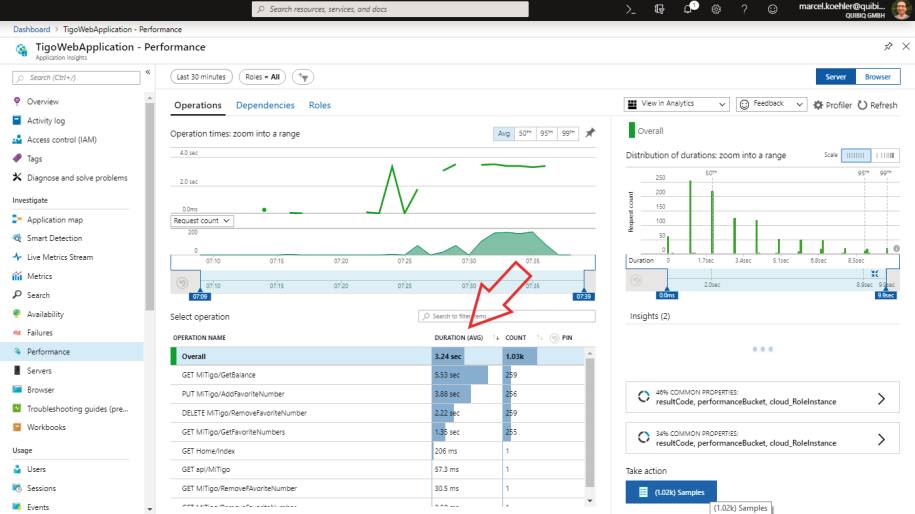Open Access control (IAM)
This screenshot has height=514, width=915.
pyautogui.click(x=61, y=139)
